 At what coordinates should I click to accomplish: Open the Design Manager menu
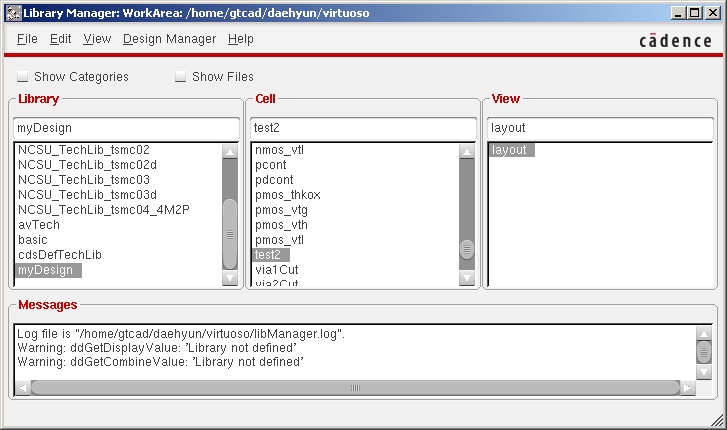(x=169, y=39)
